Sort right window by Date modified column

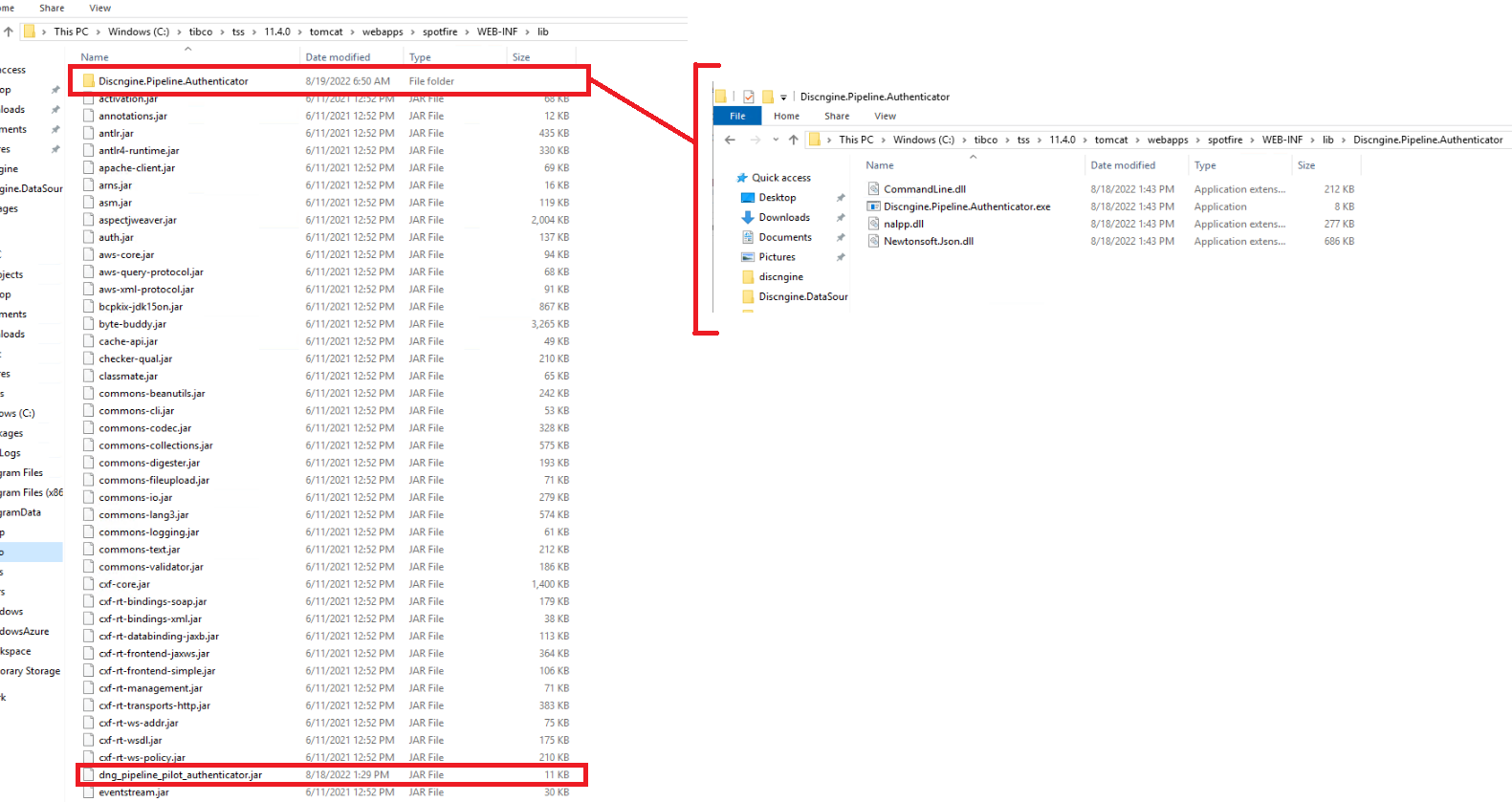coord(1123,165)
